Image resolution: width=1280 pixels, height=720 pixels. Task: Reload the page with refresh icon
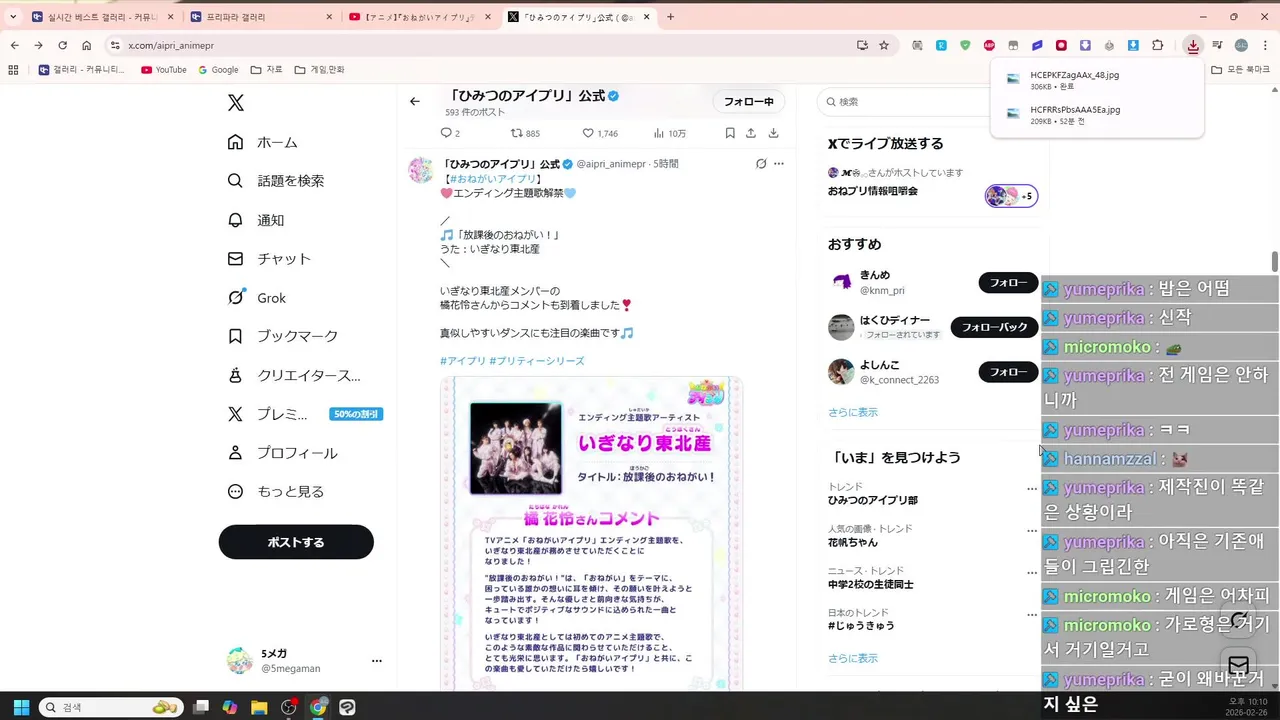point(62,45)
